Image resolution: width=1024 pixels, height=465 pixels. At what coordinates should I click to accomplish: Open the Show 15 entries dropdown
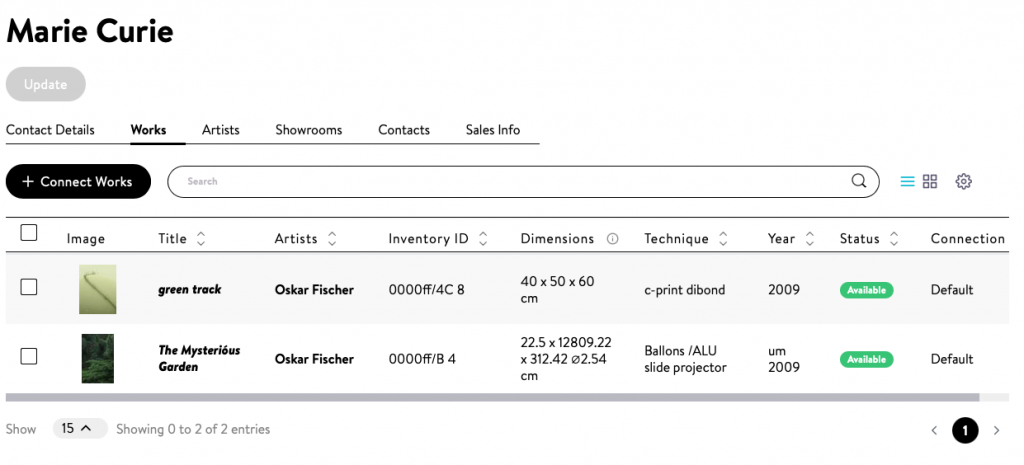coord(79,429)
